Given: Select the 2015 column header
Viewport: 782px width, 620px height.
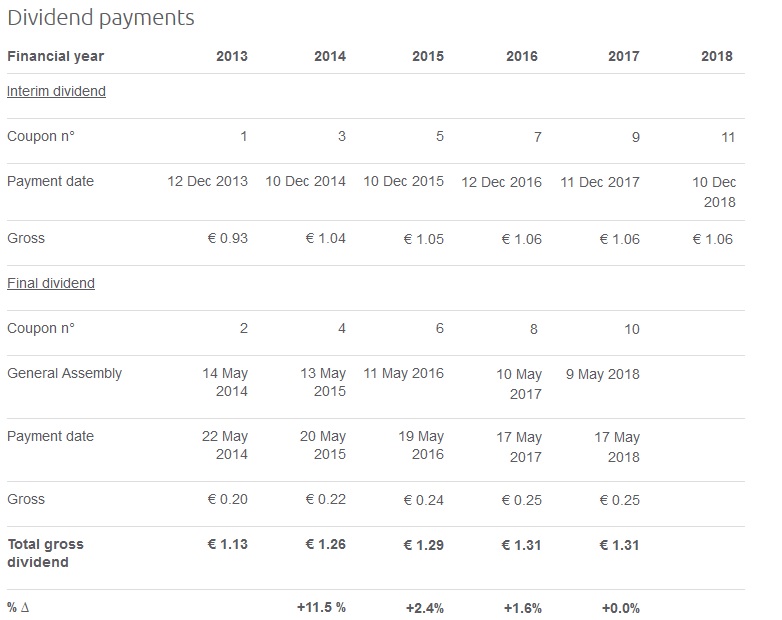Looking at the screenshot, I should pos(427,56).
